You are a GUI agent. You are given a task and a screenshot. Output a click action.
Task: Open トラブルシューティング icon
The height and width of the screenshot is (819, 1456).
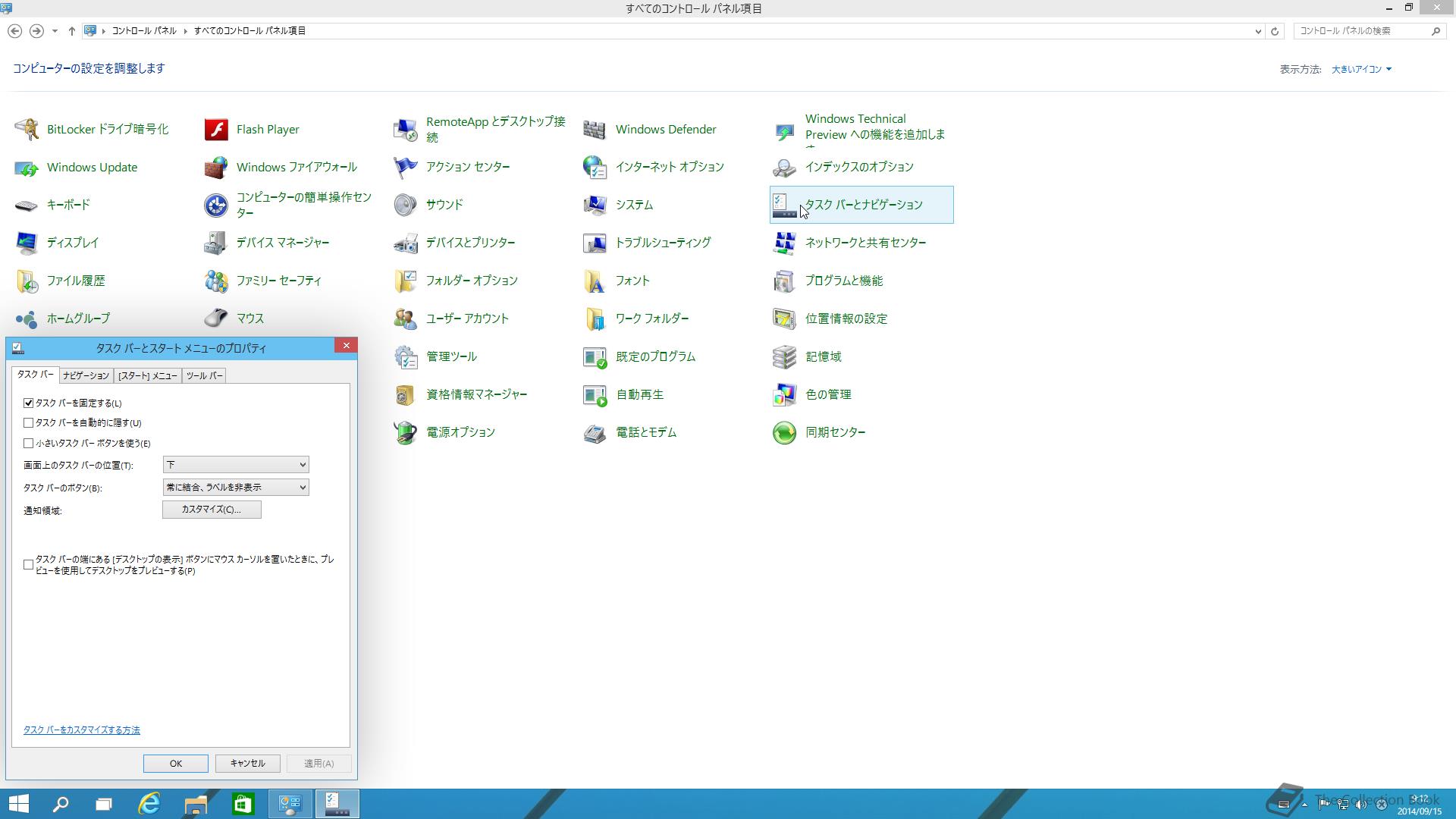pyautogui.click(x=595, y=243)
